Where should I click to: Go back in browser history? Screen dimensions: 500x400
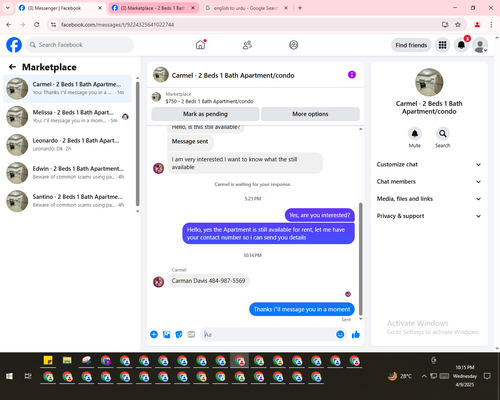pyautogui.click(x=9, y=24)
